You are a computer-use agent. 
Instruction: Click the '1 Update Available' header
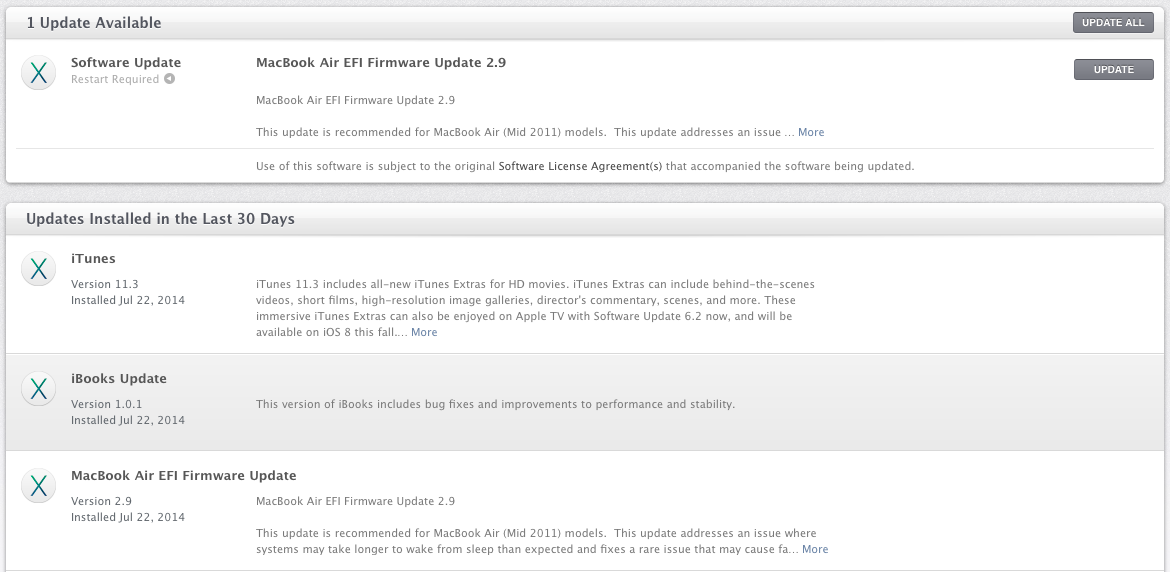[x=94, y=23]
